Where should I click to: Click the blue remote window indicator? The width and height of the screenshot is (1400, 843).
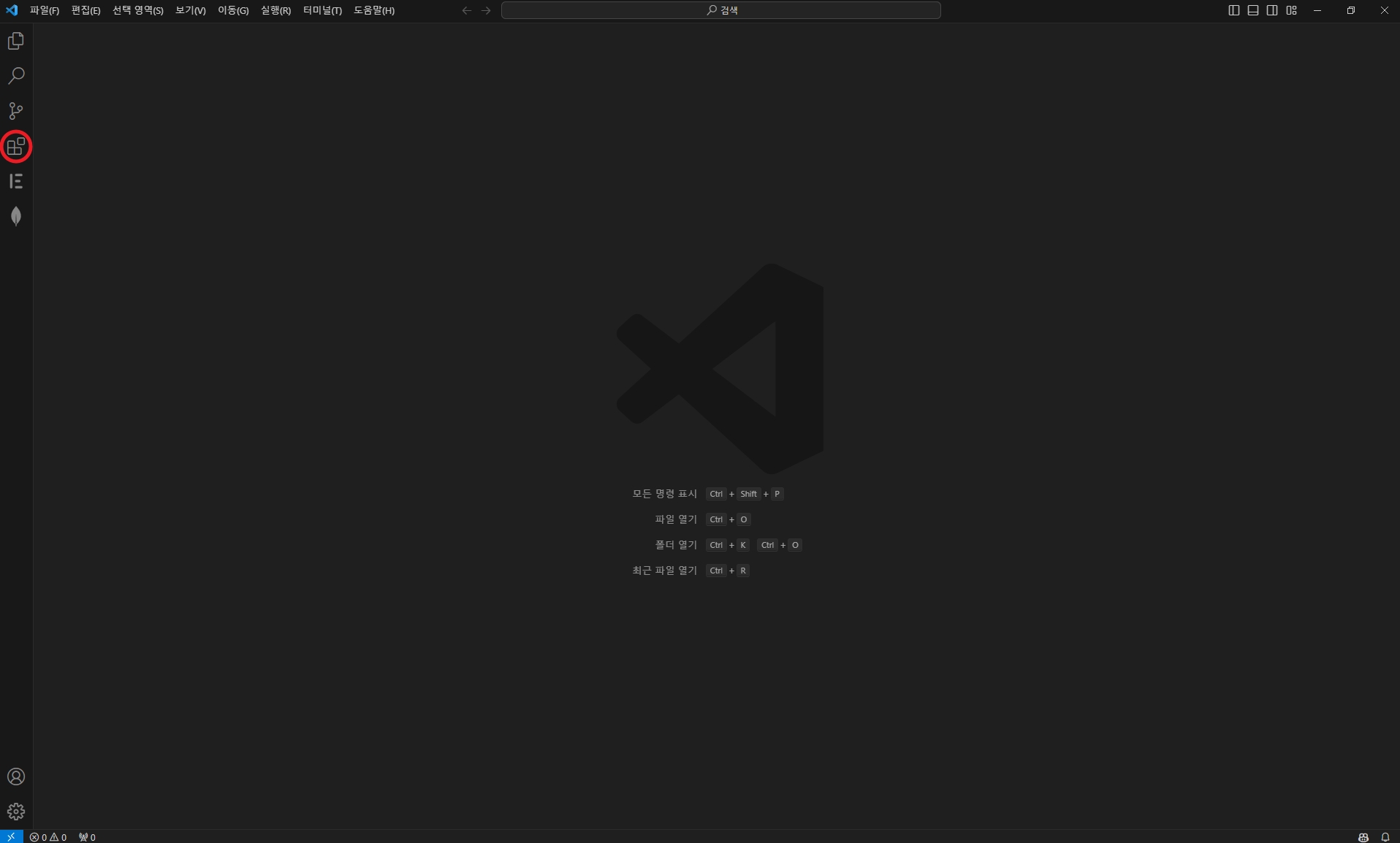[12, 837]
